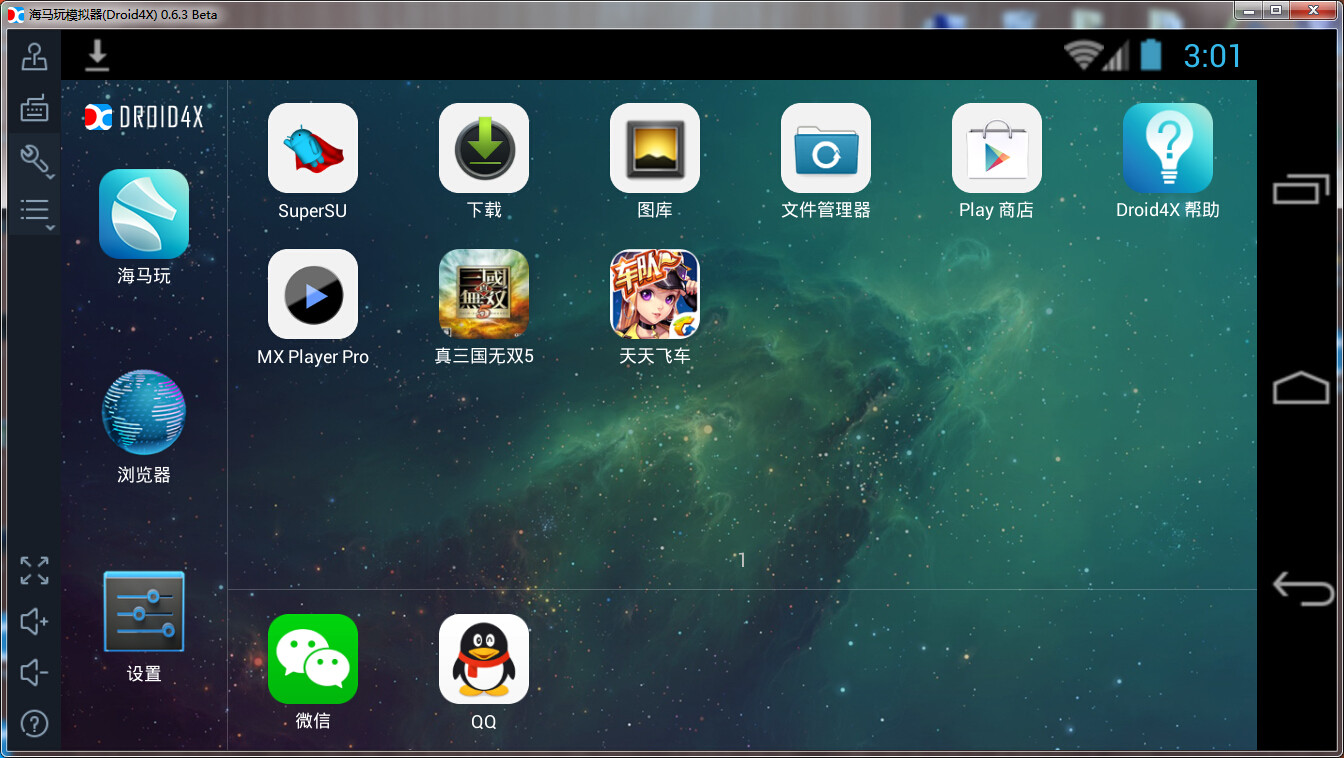1344x758 pixels.
Task: Click the Android recent apps button
Action: coord(1301,188)
